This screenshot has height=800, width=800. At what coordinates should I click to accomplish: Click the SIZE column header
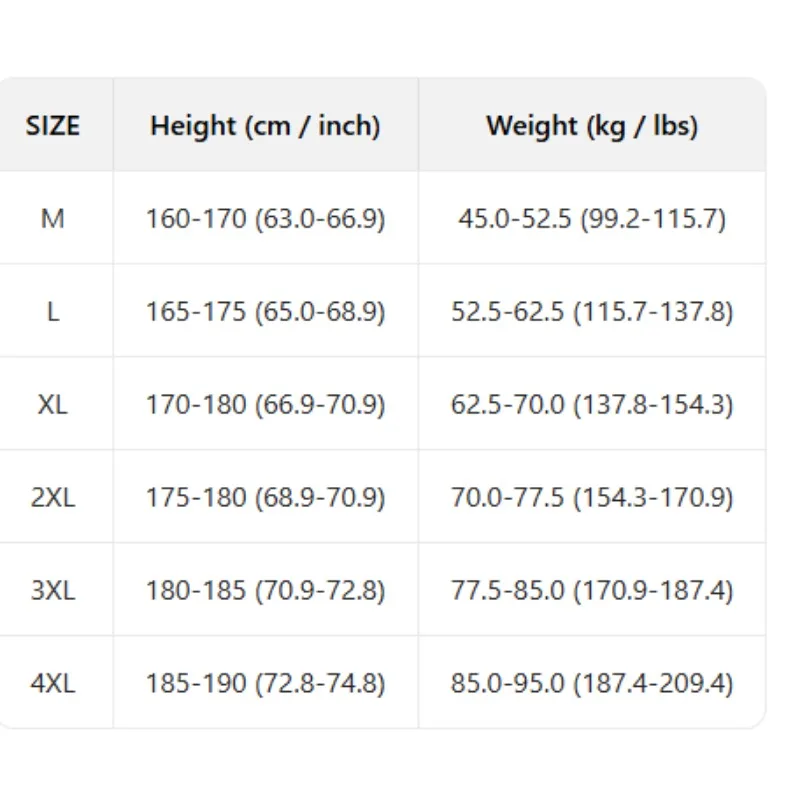[x=53, y=126]
